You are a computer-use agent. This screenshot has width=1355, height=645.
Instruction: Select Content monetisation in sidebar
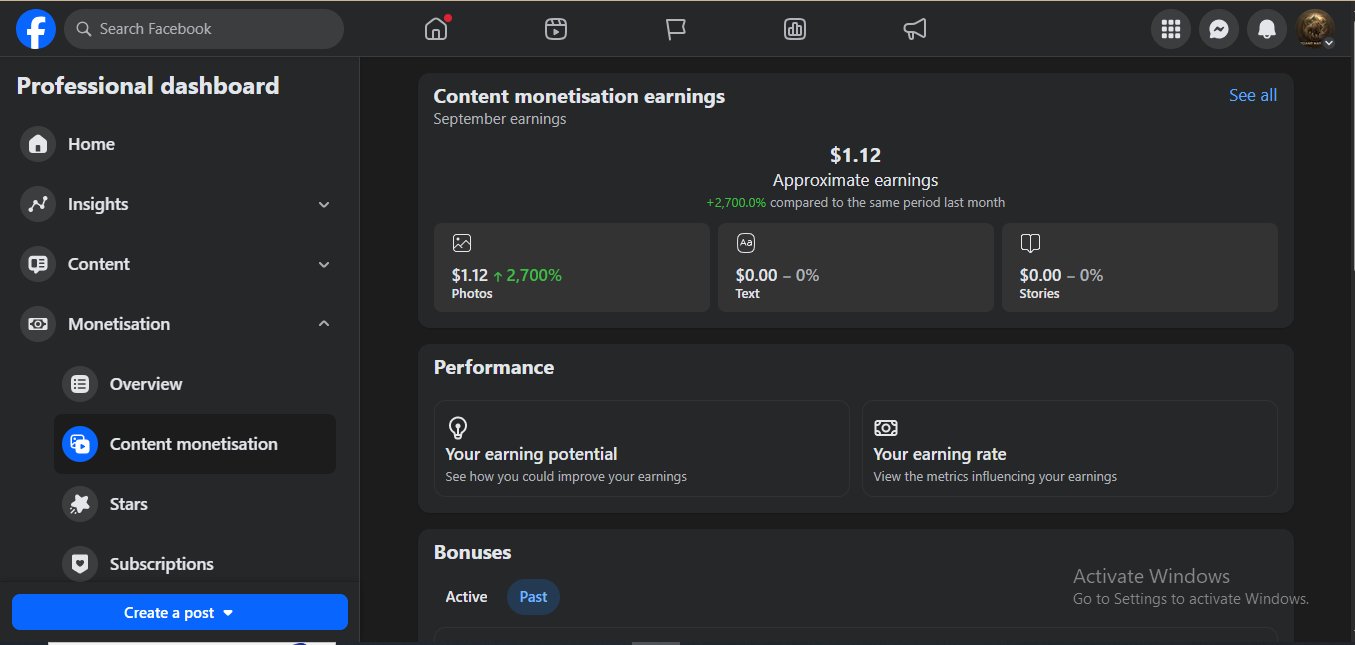tap(195, 444)
